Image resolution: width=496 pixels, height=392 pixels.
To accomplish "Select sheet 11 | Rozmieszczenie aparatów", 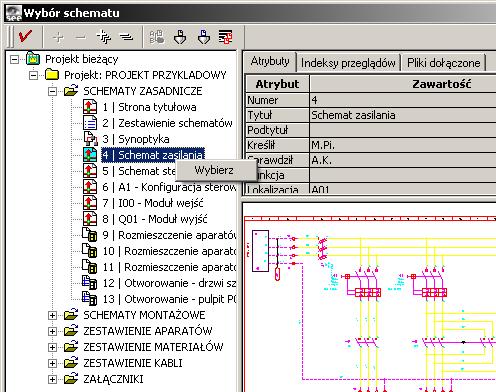I will click(169, 267).
